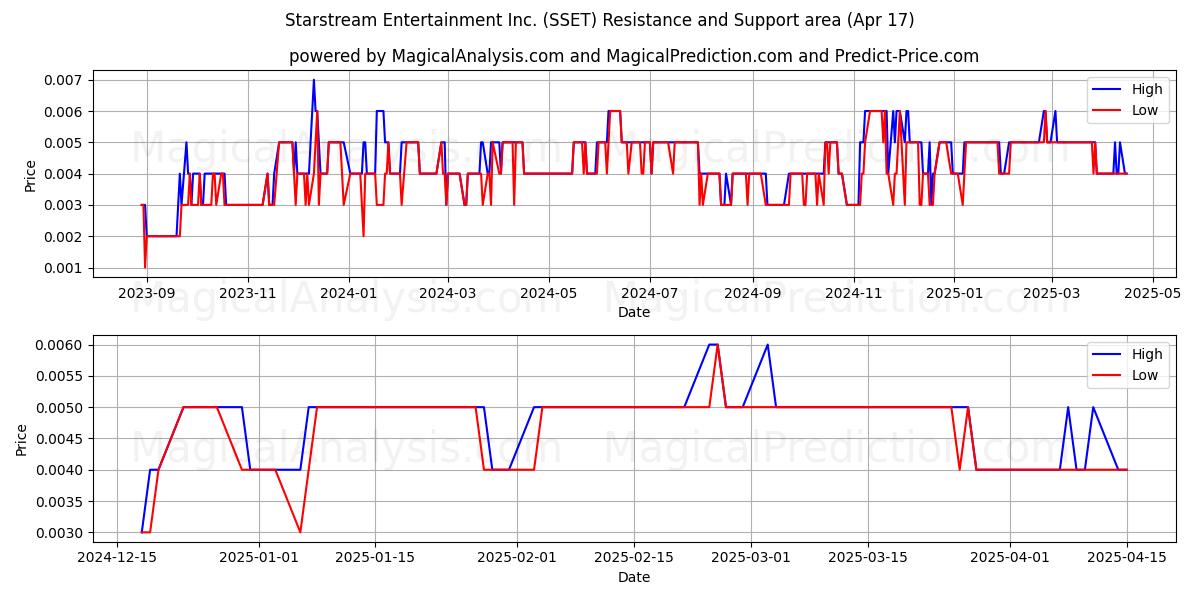Click the '2024-03' date tick label
The width and height of the screenshot is (1200, 600).
447,293
